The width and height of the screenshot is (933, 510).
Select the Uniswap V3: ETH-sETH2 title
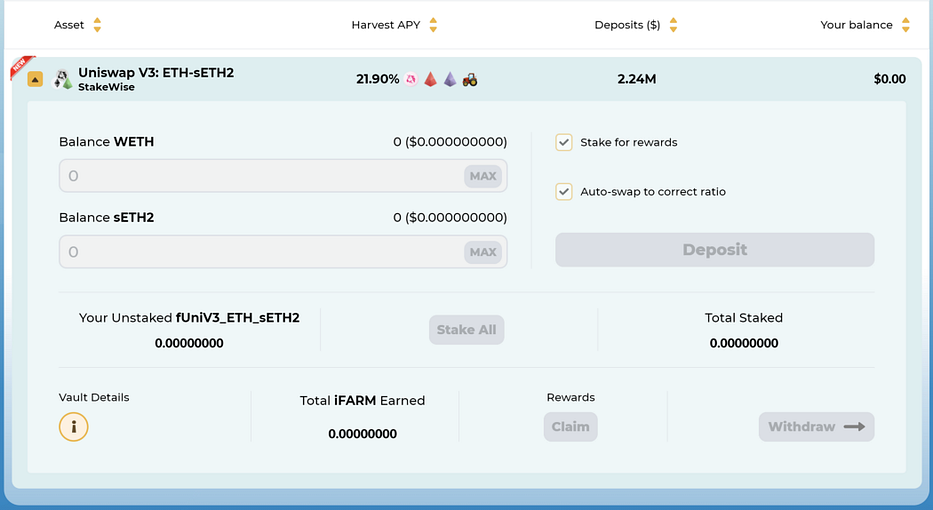click(156, 73)
